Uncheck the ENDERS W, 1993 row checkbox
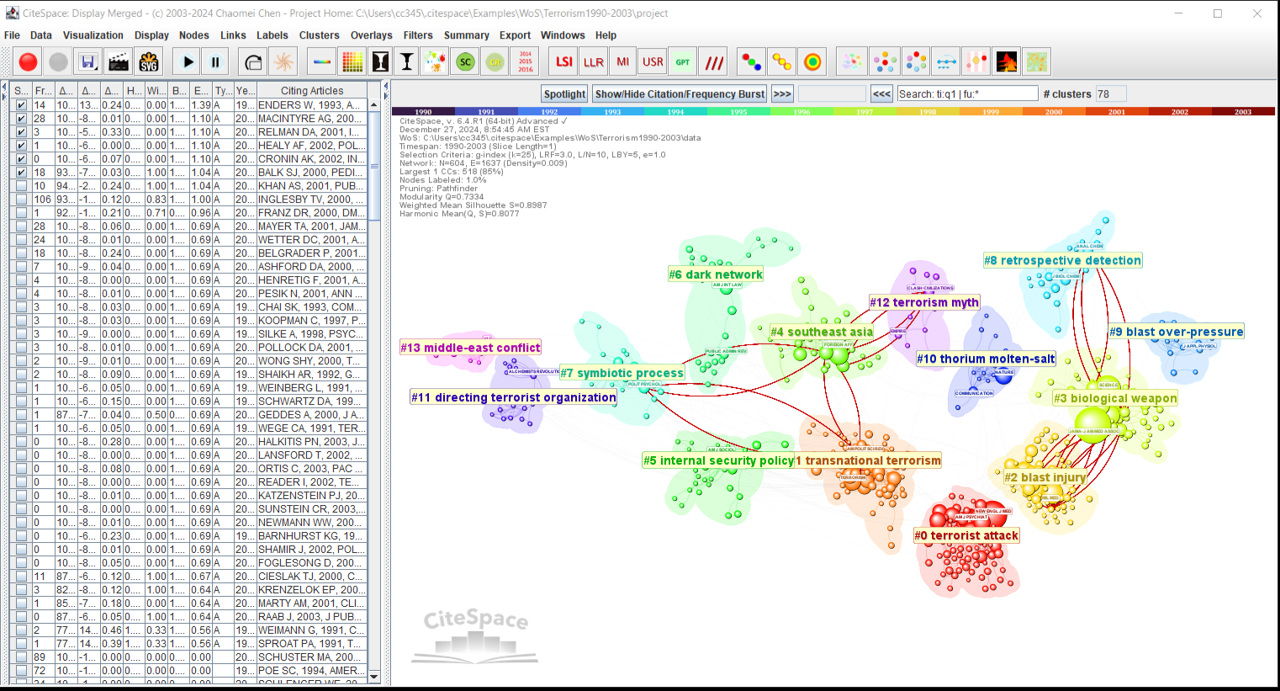The image size is (1280, 691). coord(21,105)
